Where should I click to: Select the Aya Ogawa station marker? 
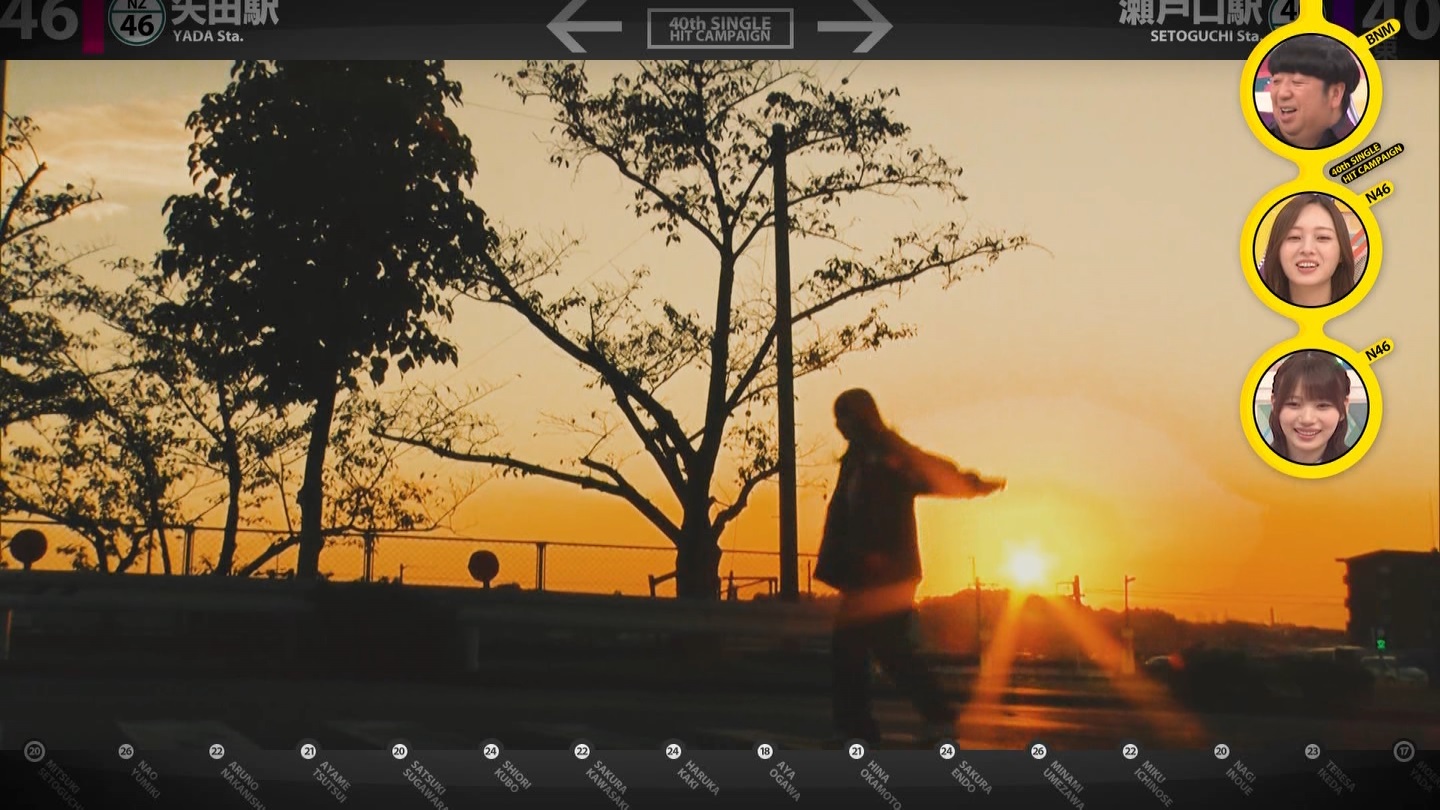pos(765,751)
